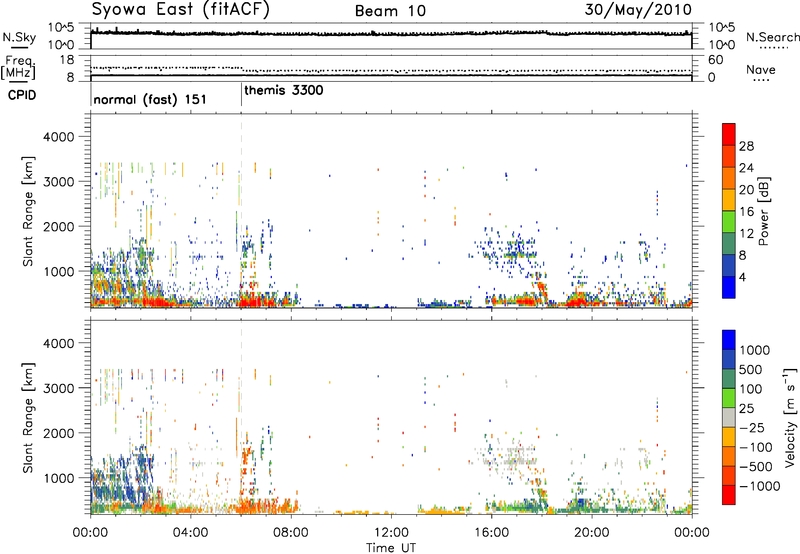Click the 'Syowa East (fitACF)' plot title

click(180, 10)
